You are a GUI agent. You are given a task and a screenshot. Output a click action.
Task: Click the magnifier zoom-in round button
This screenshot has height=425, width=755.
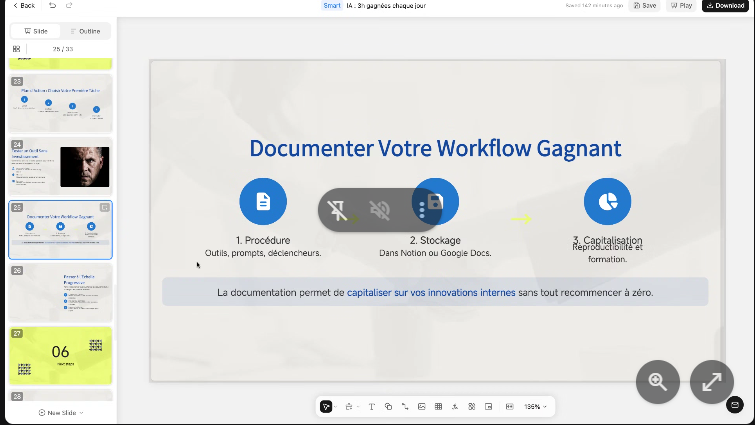coord(658,381)
